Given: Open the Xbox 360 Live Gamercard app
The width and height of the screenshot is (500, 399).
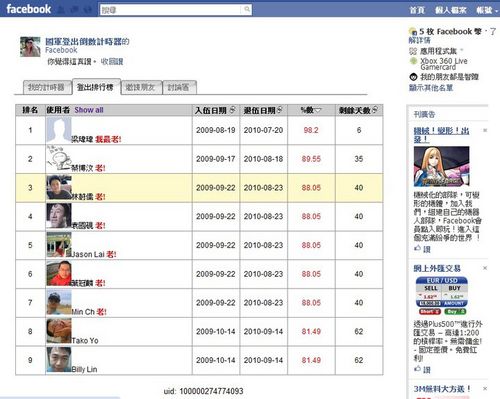Looking at the screenshot, I should click(x=443, y=64).
